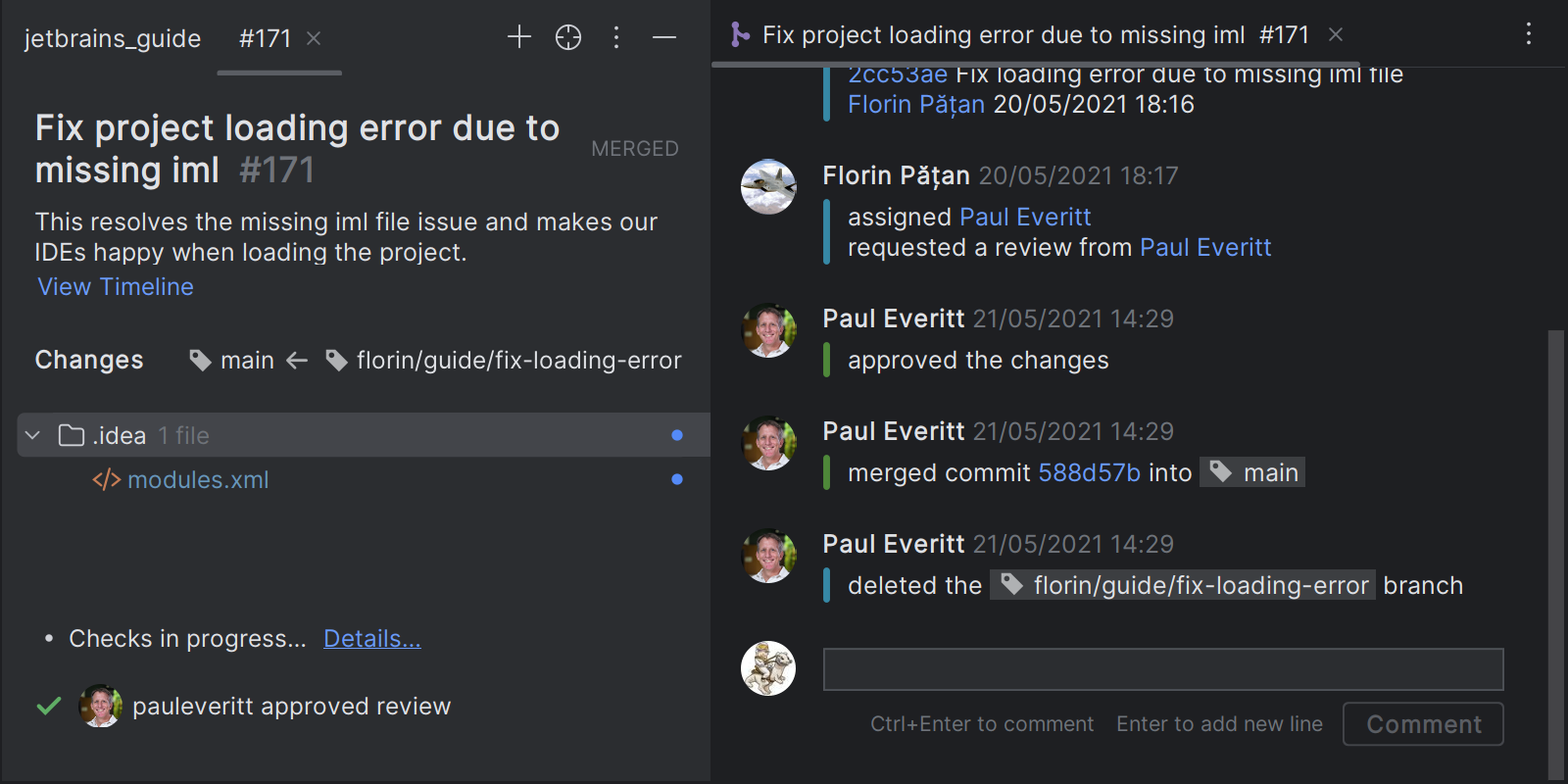This screenshot has height=784, width=1568.
Task: Open the View Timeline link
Action: [116, 287]
